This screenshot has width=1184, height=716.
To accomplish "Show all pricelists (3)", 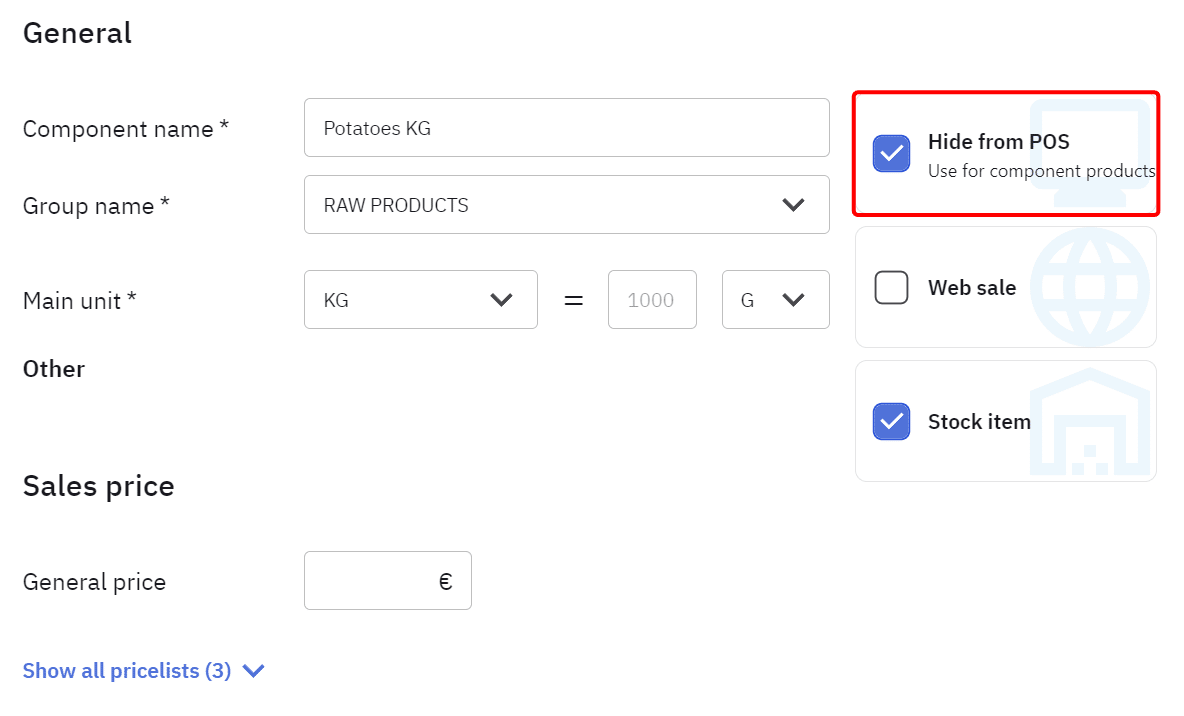I will coord(127,671).
